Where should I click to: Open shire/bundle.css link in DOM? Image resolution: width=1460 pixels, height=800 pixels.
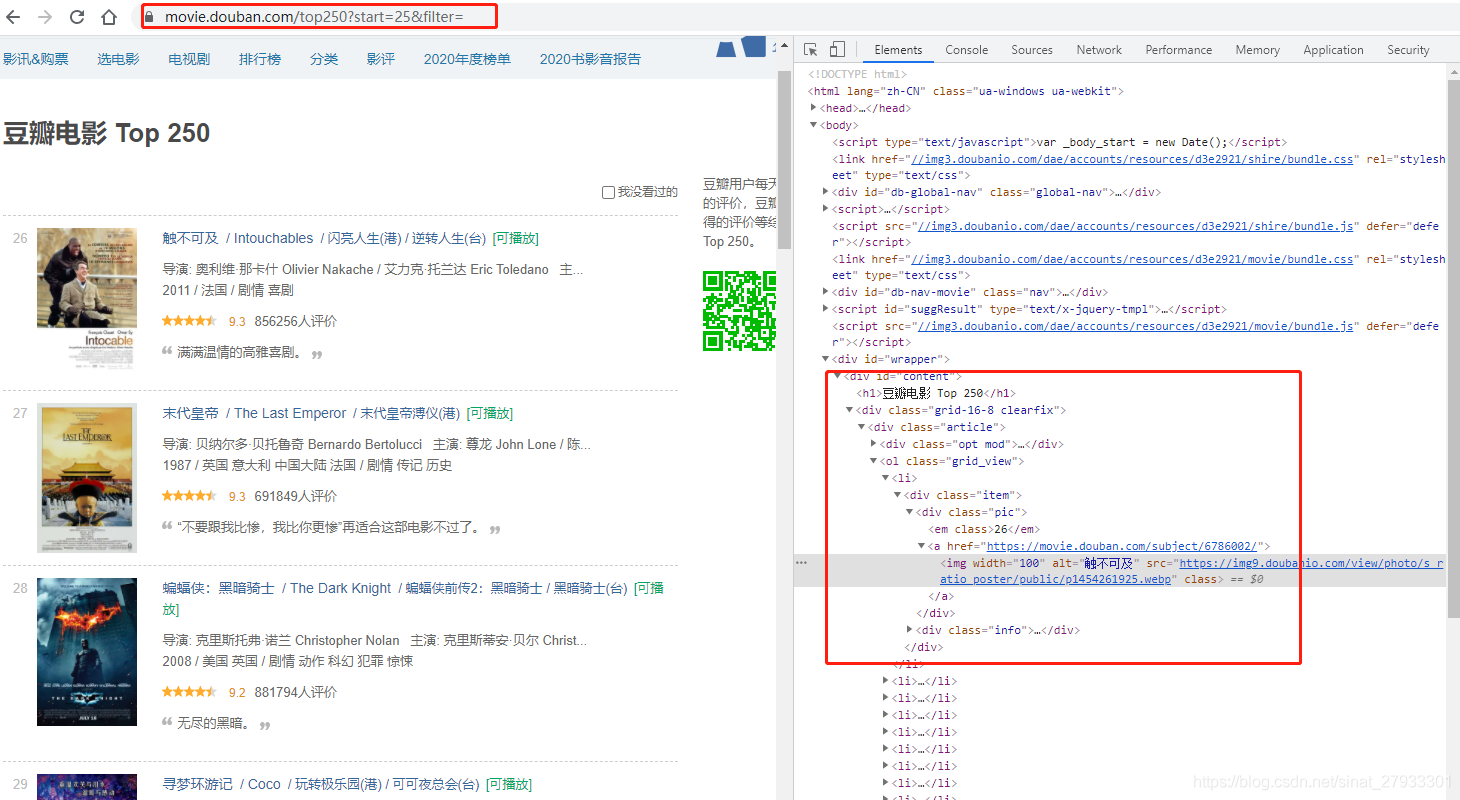[x=1131, y=159]
